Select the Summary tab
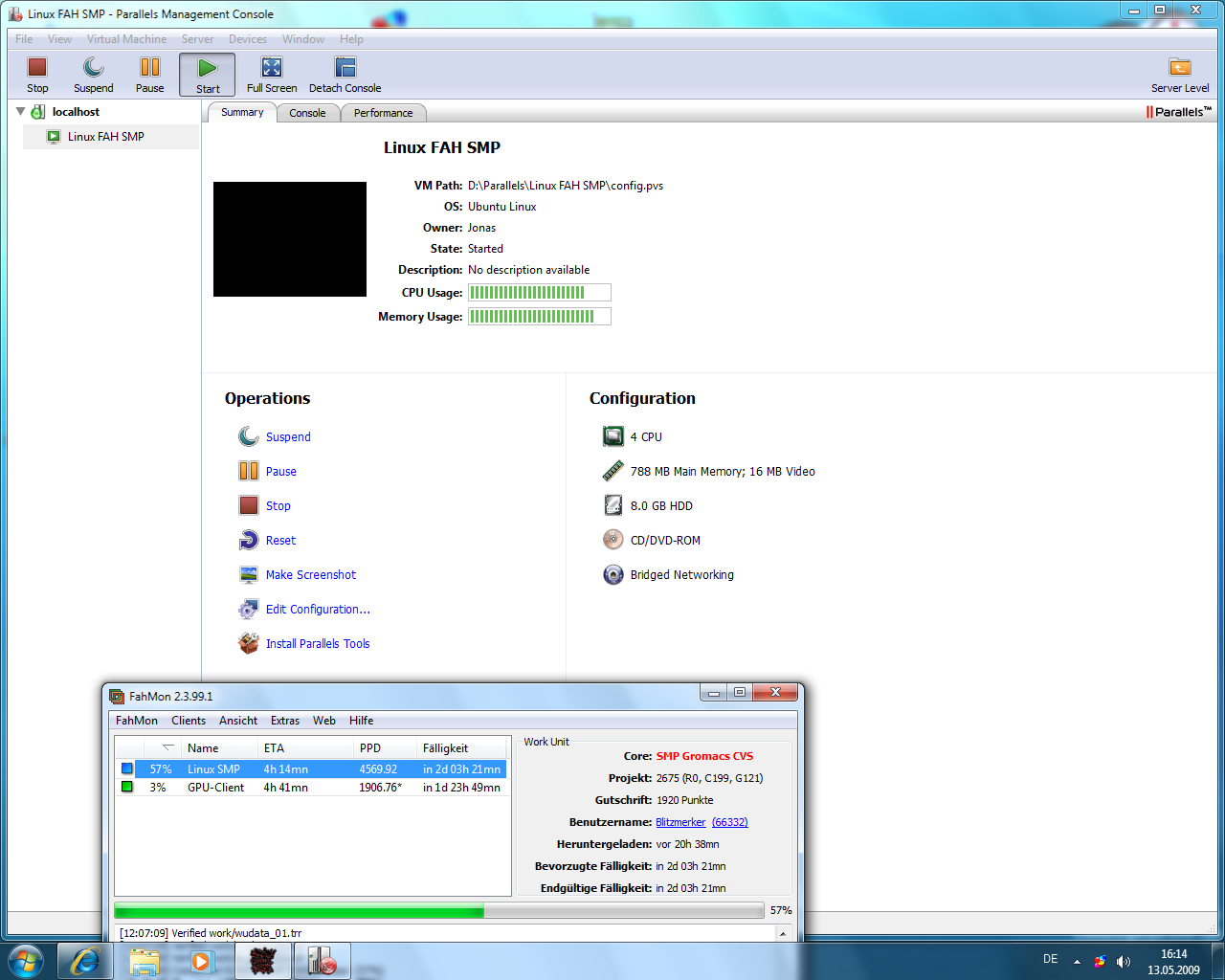The image size is (1225, 980). tap(242, 112)
